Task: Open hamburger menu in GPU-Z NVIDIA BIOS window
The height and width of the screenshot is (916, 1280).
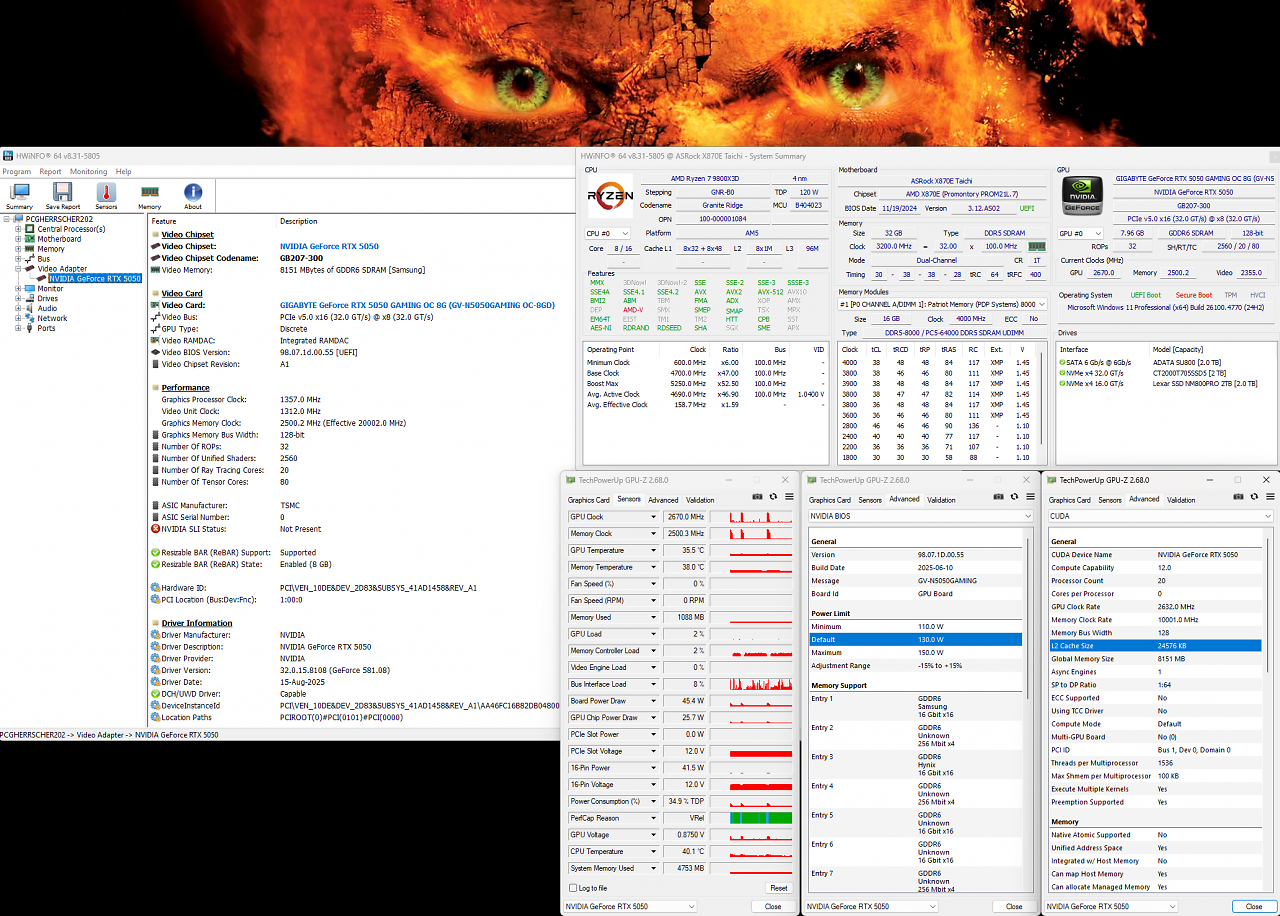Action: [1030, 496]
